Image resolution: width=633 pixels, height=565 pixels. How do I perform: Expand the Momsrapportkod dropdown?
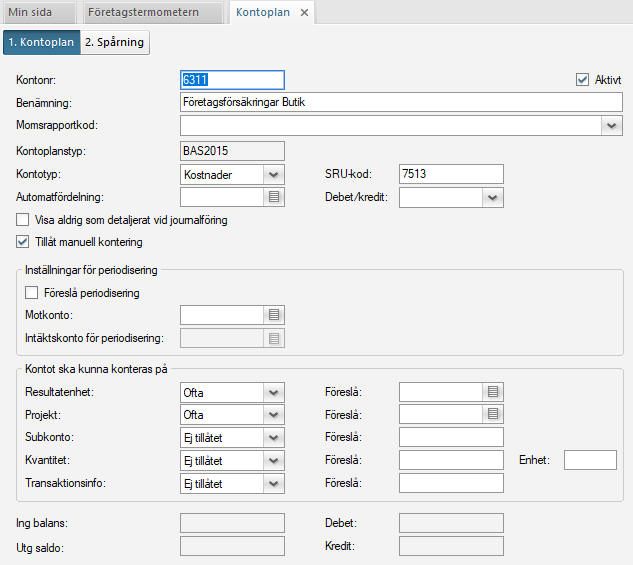[612, 126]
